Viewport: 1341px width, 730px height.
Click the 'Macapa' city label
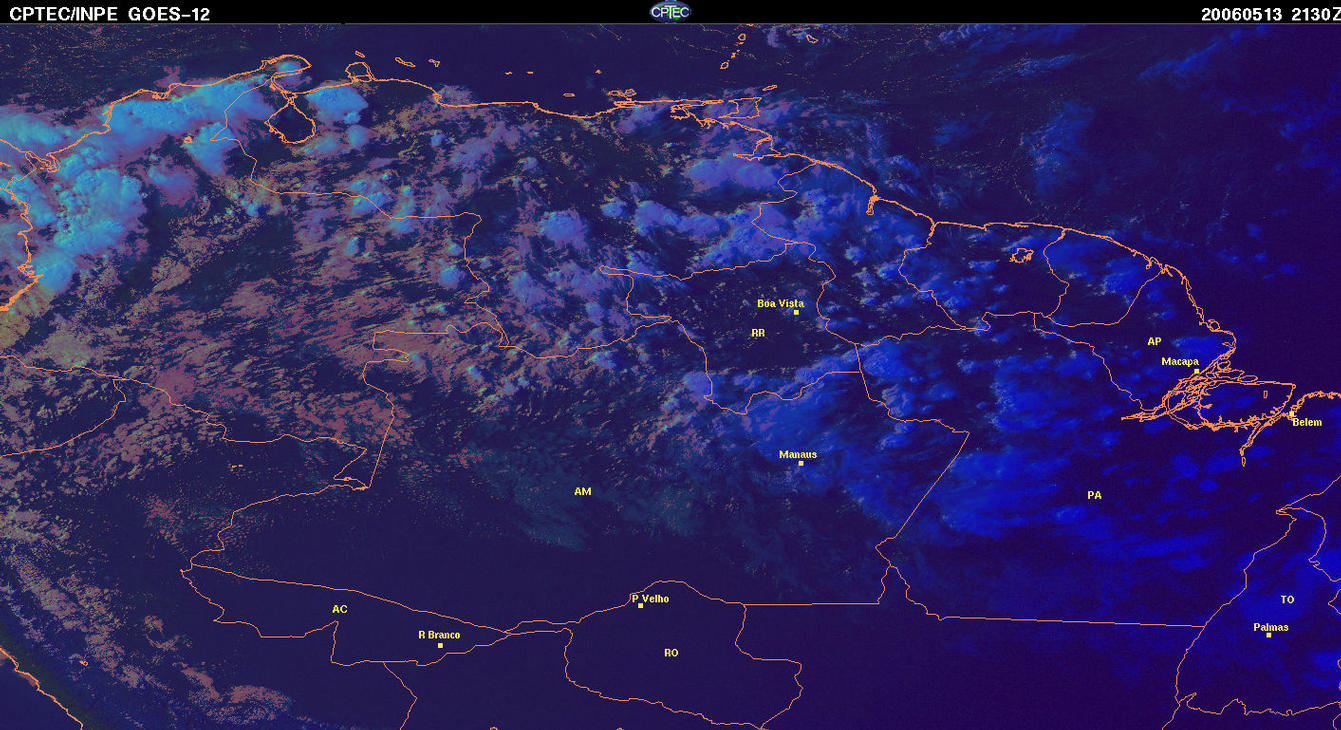click(1180, 362)
